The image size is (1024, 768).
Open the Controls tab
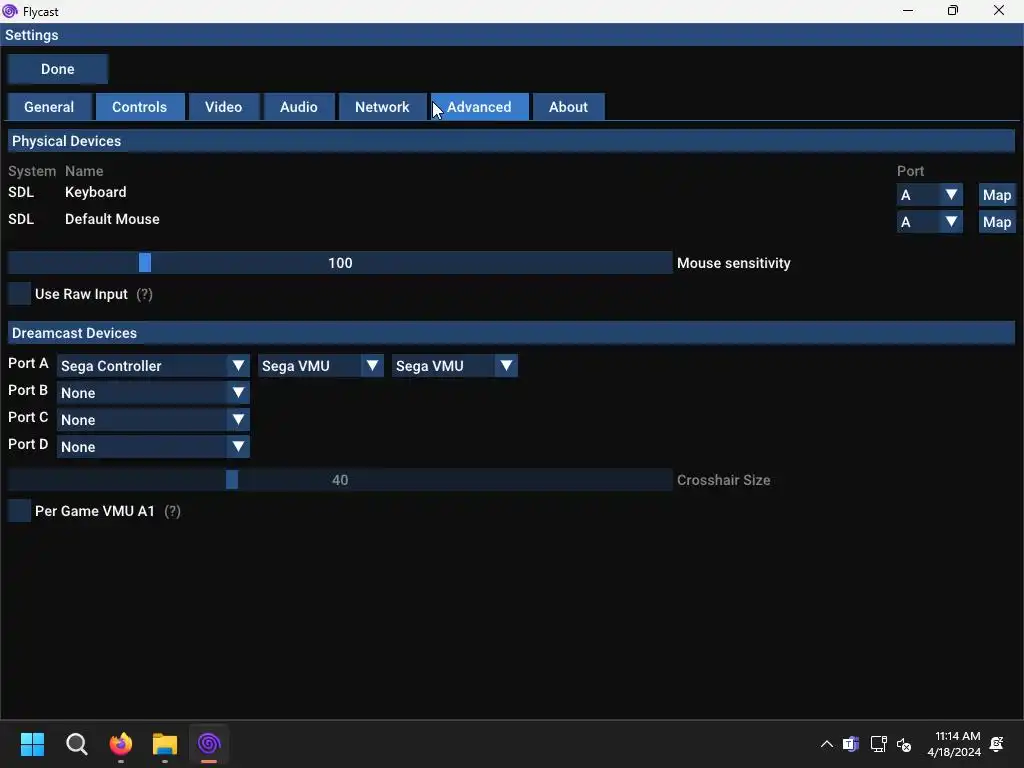click(139, 107)
